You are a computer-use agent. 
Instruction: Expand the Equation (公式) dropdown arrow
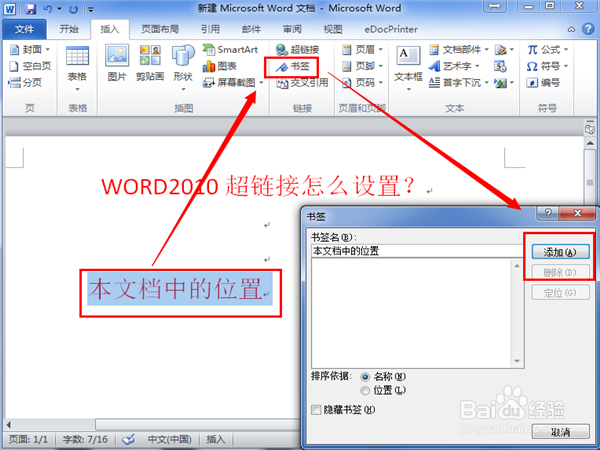tap(566, 49)
